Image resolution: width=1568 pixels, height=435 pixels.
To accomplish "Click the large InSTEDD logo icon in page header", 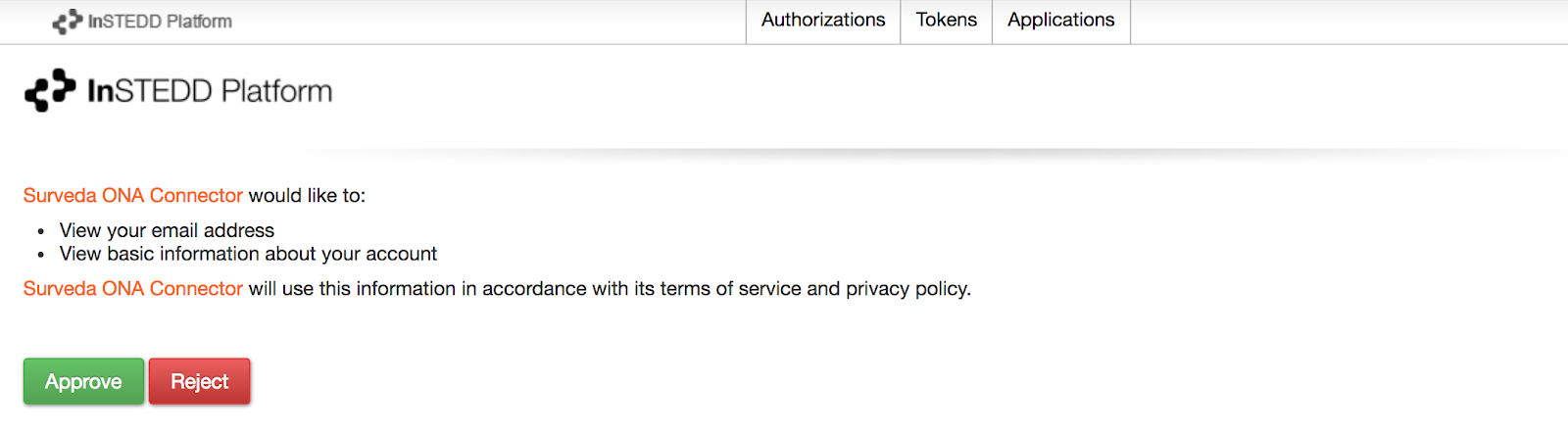I will point(50,90).
